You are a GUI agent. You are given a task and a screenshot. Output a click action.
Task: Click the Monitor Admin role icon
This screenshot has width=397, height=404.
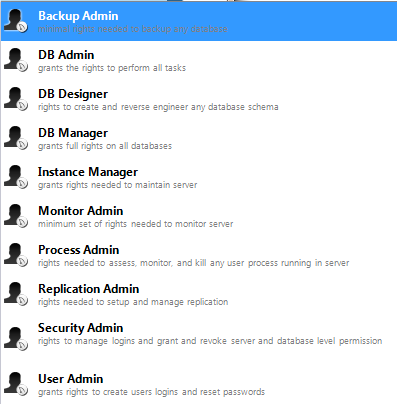(16, 216)
